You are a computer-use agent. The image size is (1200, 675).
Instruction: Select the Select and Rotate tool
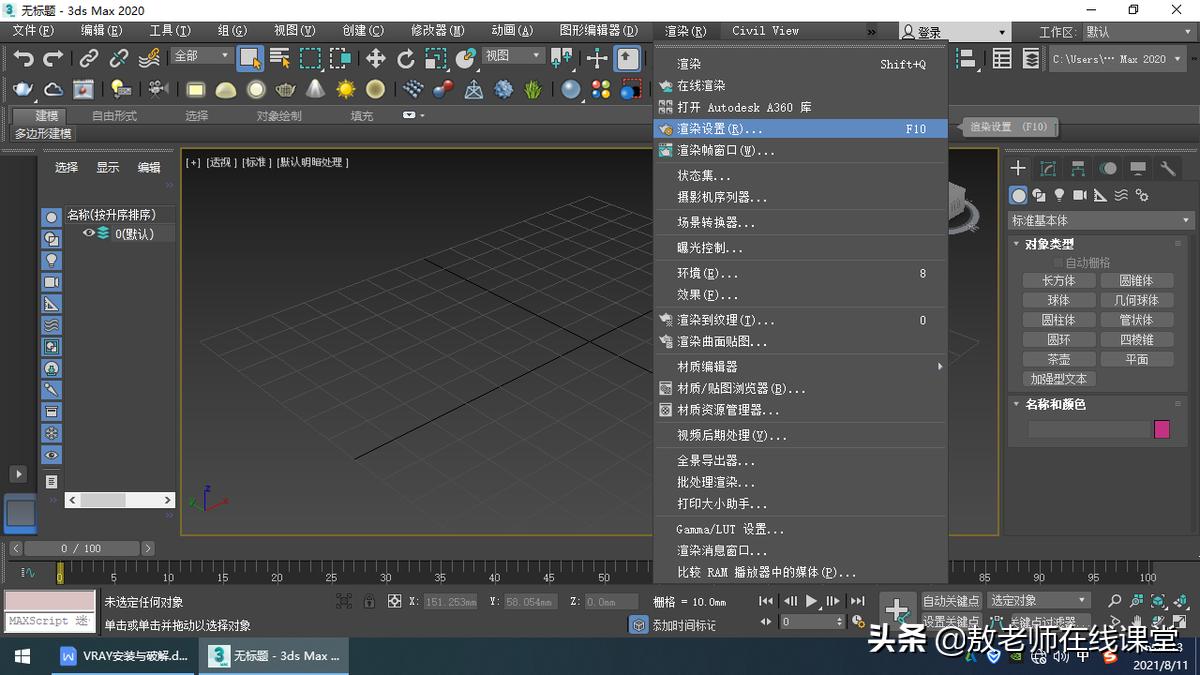pos(405,59)
